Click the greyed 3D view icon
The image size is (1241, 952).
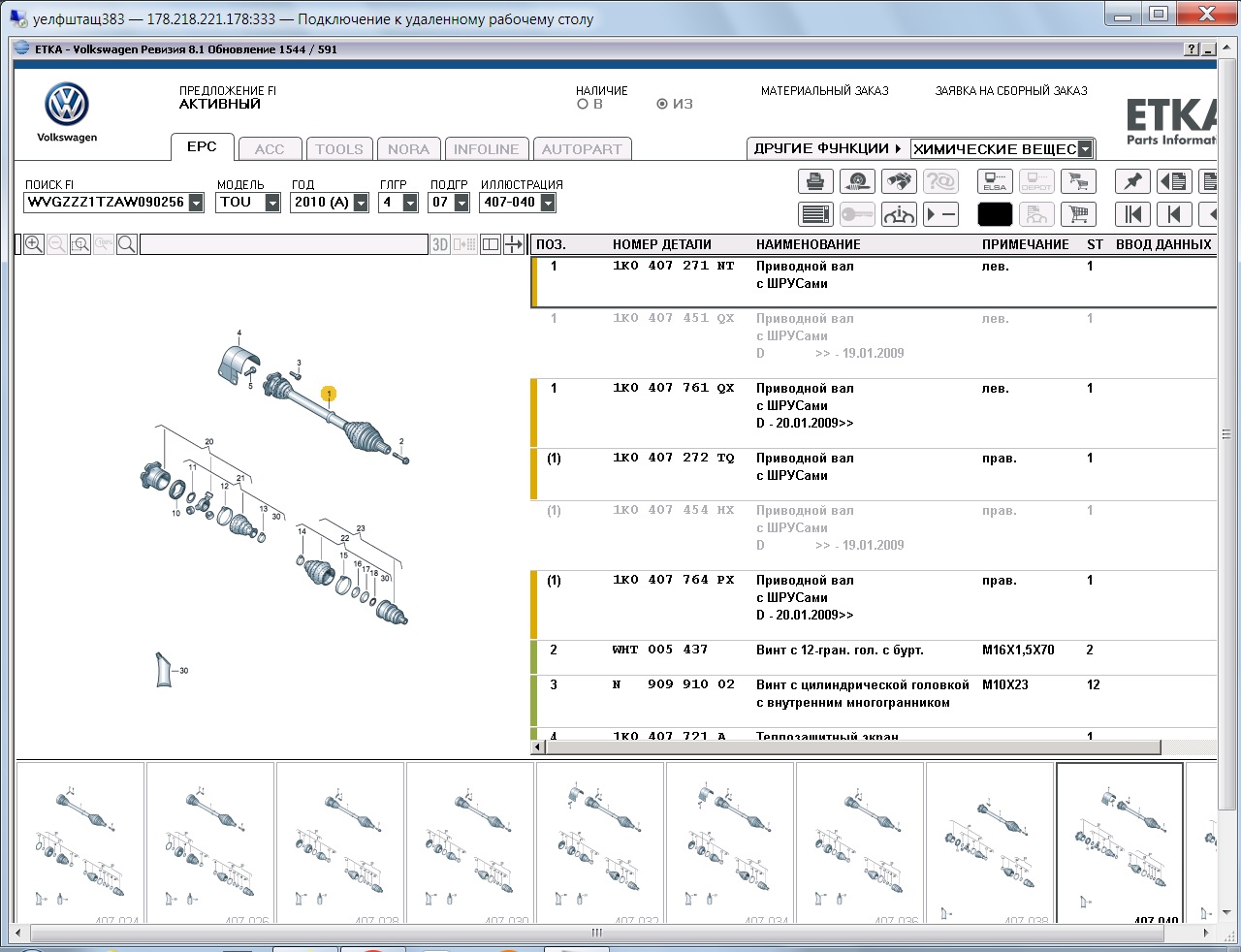[440, 244]
